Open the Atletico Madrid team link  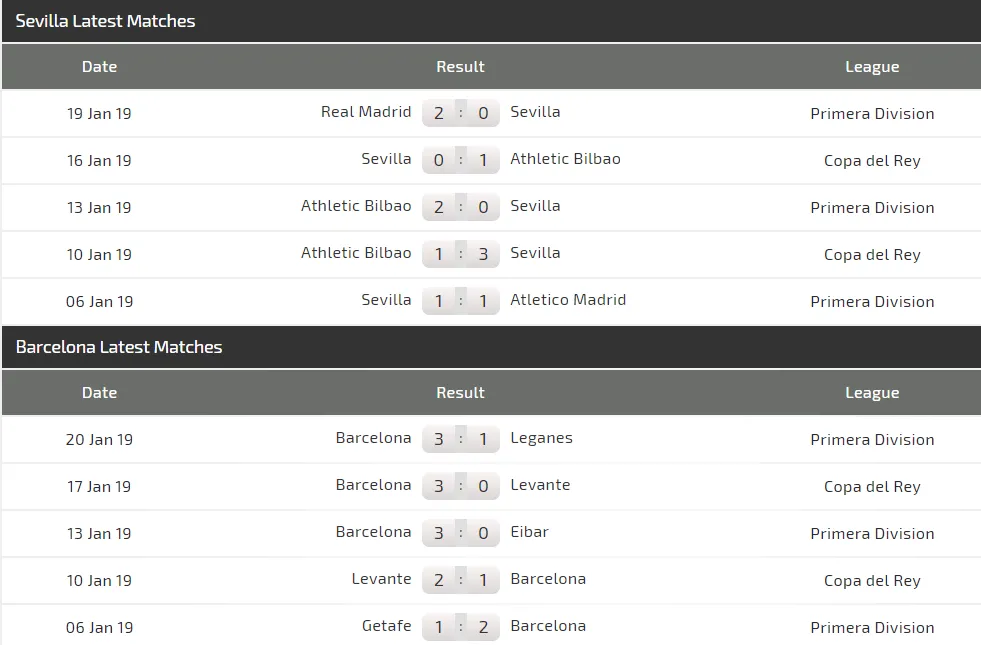point(568,300)
